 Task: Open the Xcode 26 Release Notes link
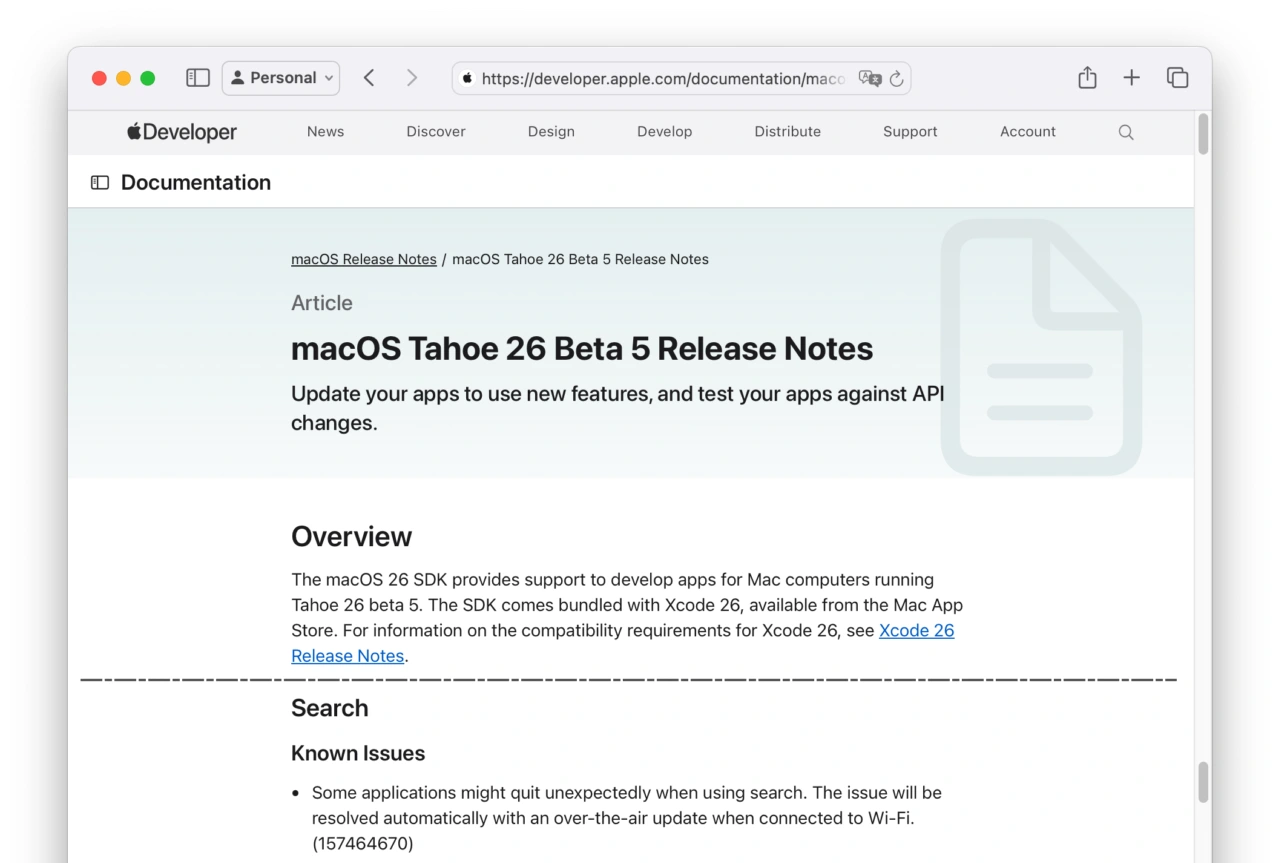point(916,630)
